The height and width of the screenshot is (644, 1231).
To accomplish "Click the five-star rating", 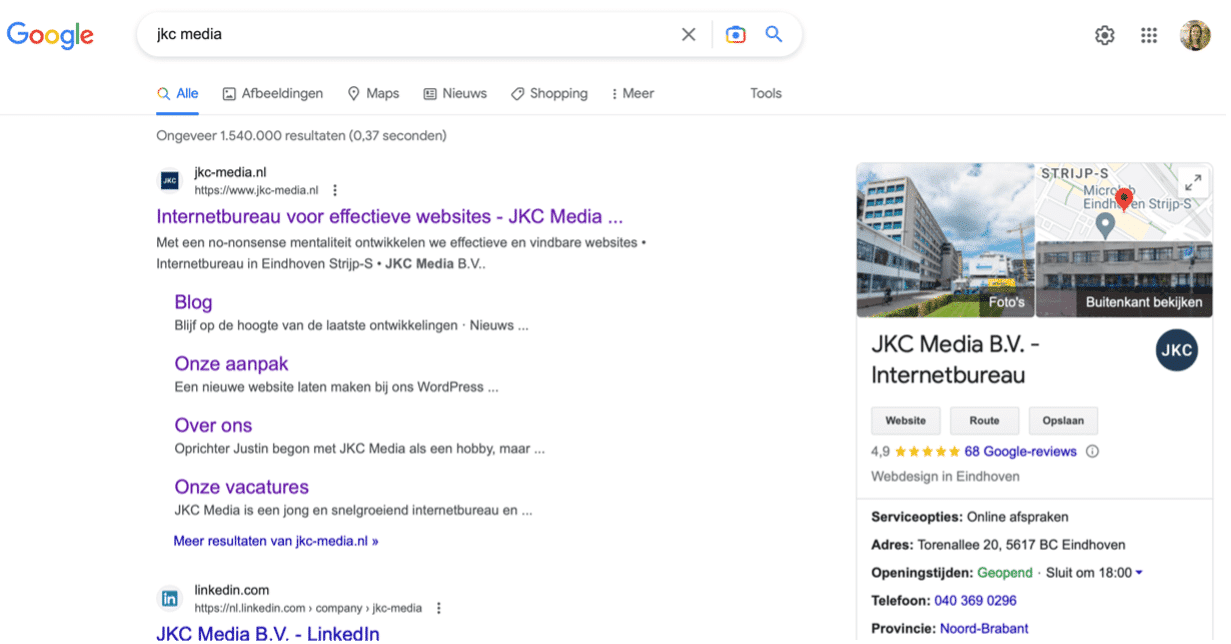I will (x=927, y=452).
